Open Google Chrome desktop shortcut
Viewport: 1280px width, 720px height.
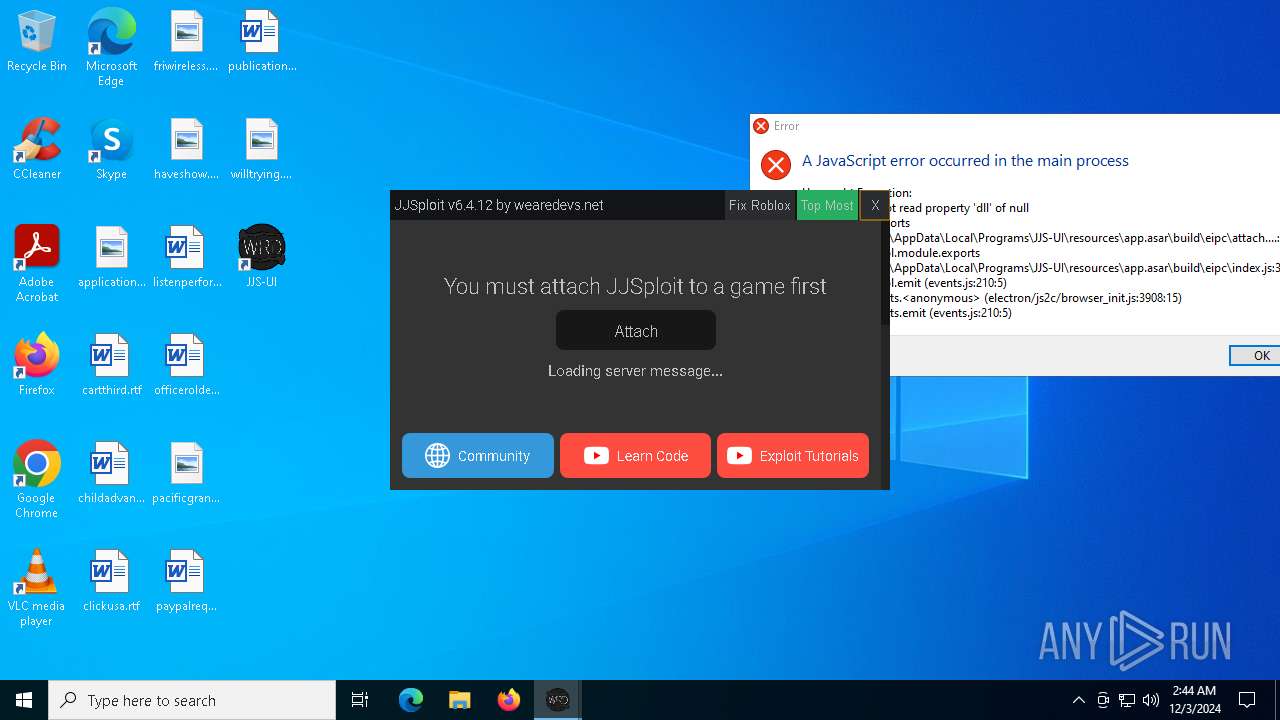[36, 480]
